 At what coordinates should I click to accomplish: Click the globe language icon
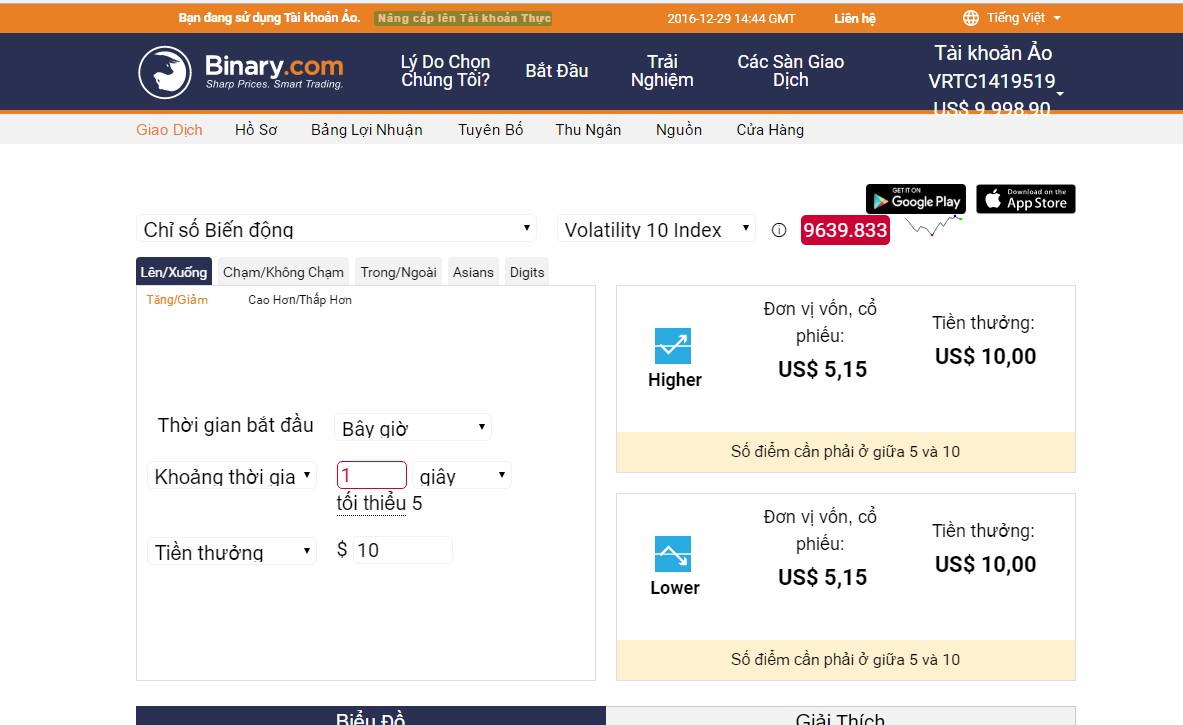pos(971,18)
